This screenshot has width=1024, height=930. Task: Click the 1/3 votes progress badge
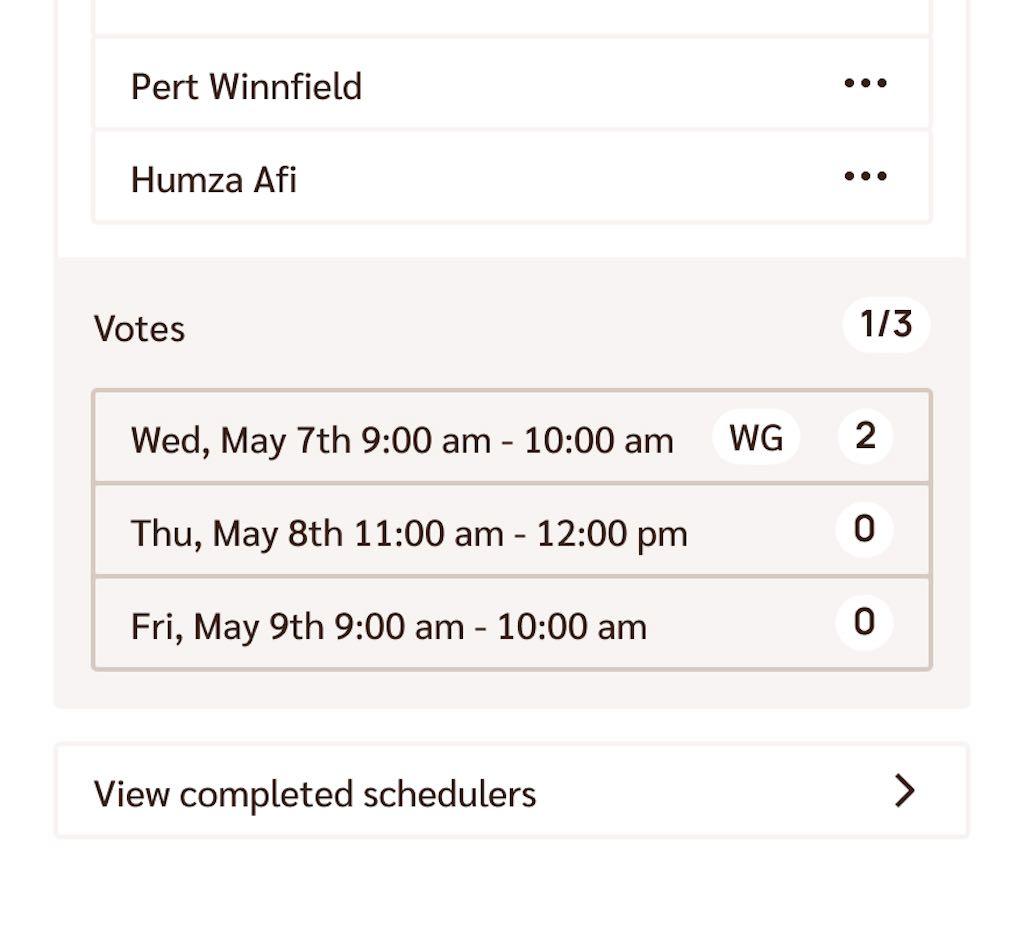coord(886,325)
